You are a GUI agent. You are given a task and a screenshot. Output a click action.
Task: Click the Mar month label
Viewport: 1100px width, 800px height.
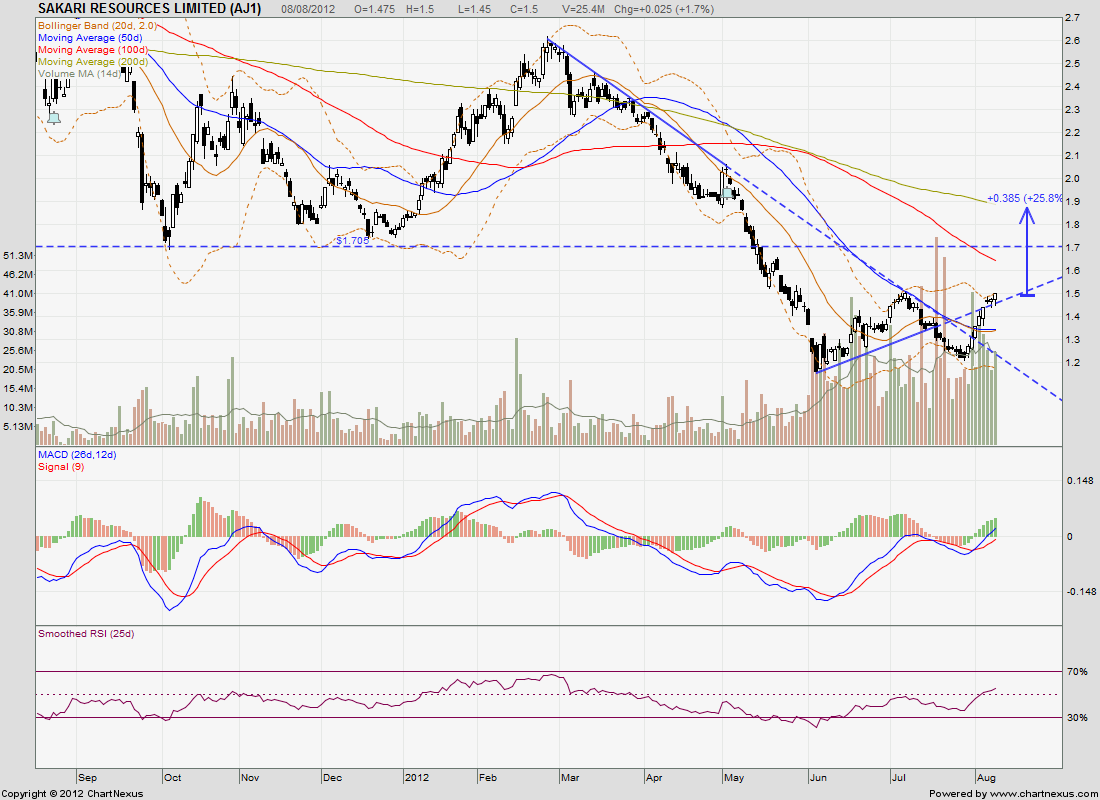(570, 778)
